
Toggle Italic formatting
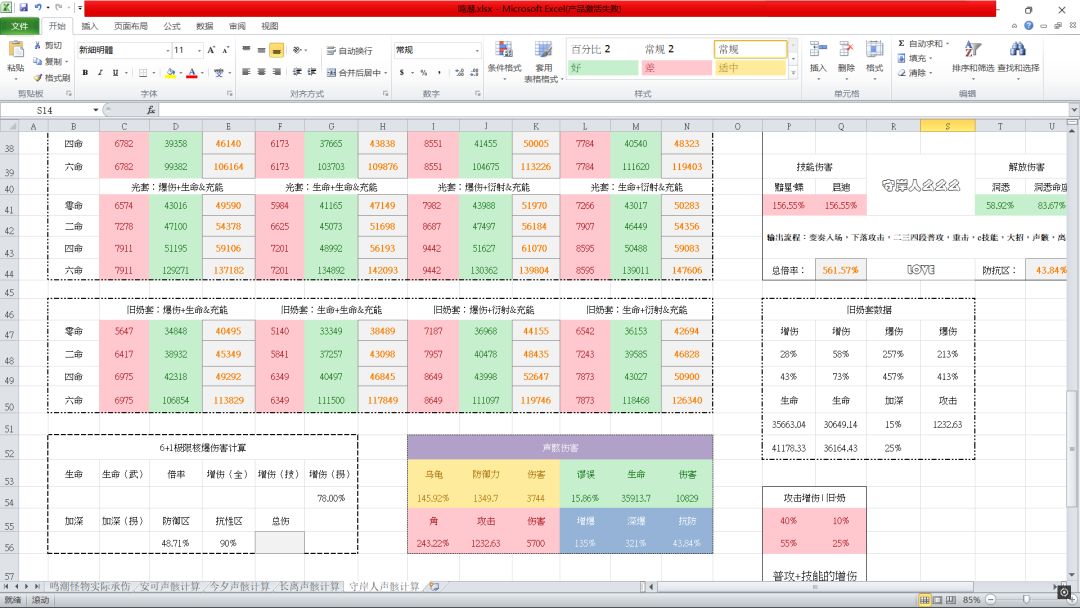coord(100,72)
